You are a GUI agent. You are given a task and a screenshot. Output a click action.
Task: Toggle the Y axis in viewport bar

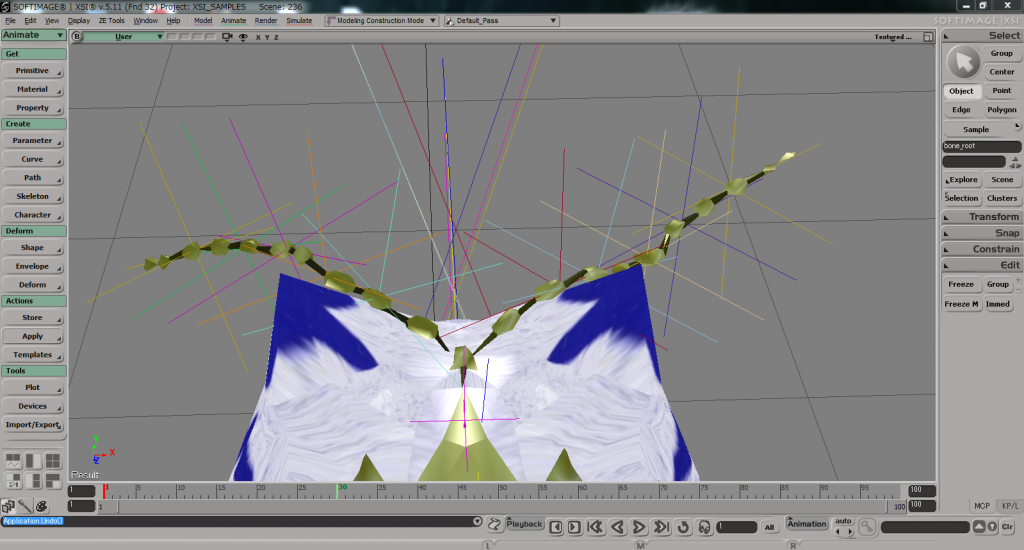(267, 37)
